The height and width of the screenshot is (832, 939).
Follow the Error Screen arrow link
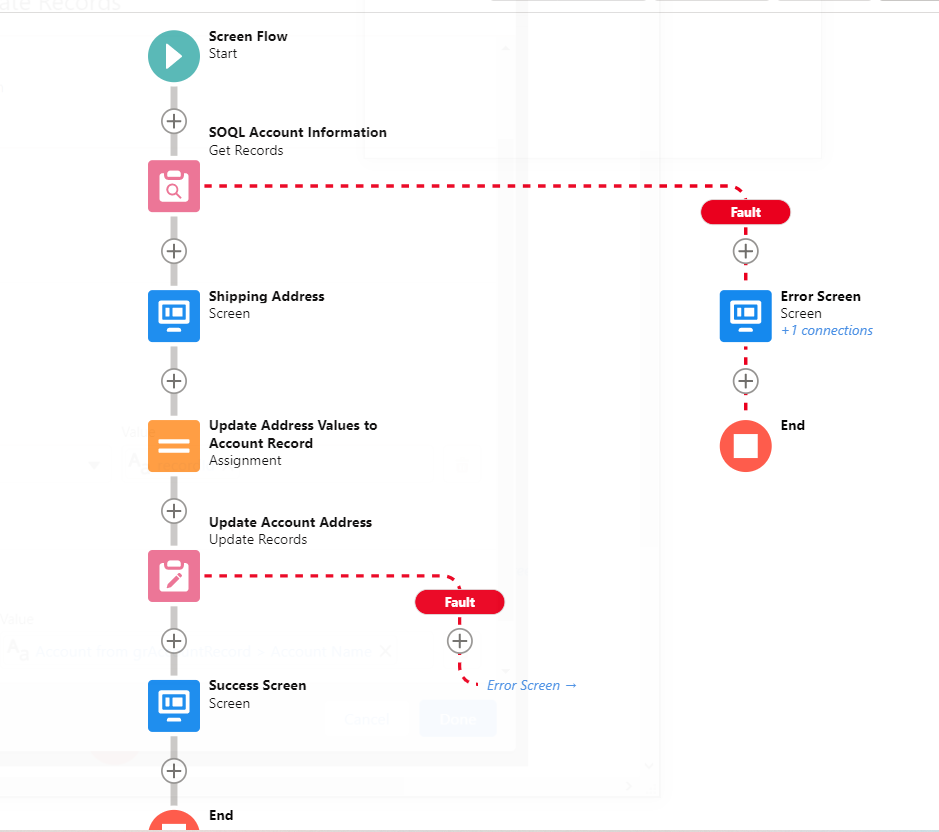[x=532, y=685]
